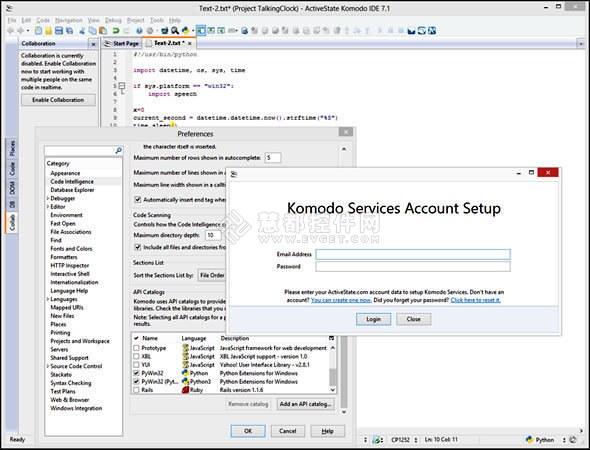Toggle the right pane toolbar icon
Viewport: 590px width, 450px height.
pyautogui.click(x=221, y=30)
